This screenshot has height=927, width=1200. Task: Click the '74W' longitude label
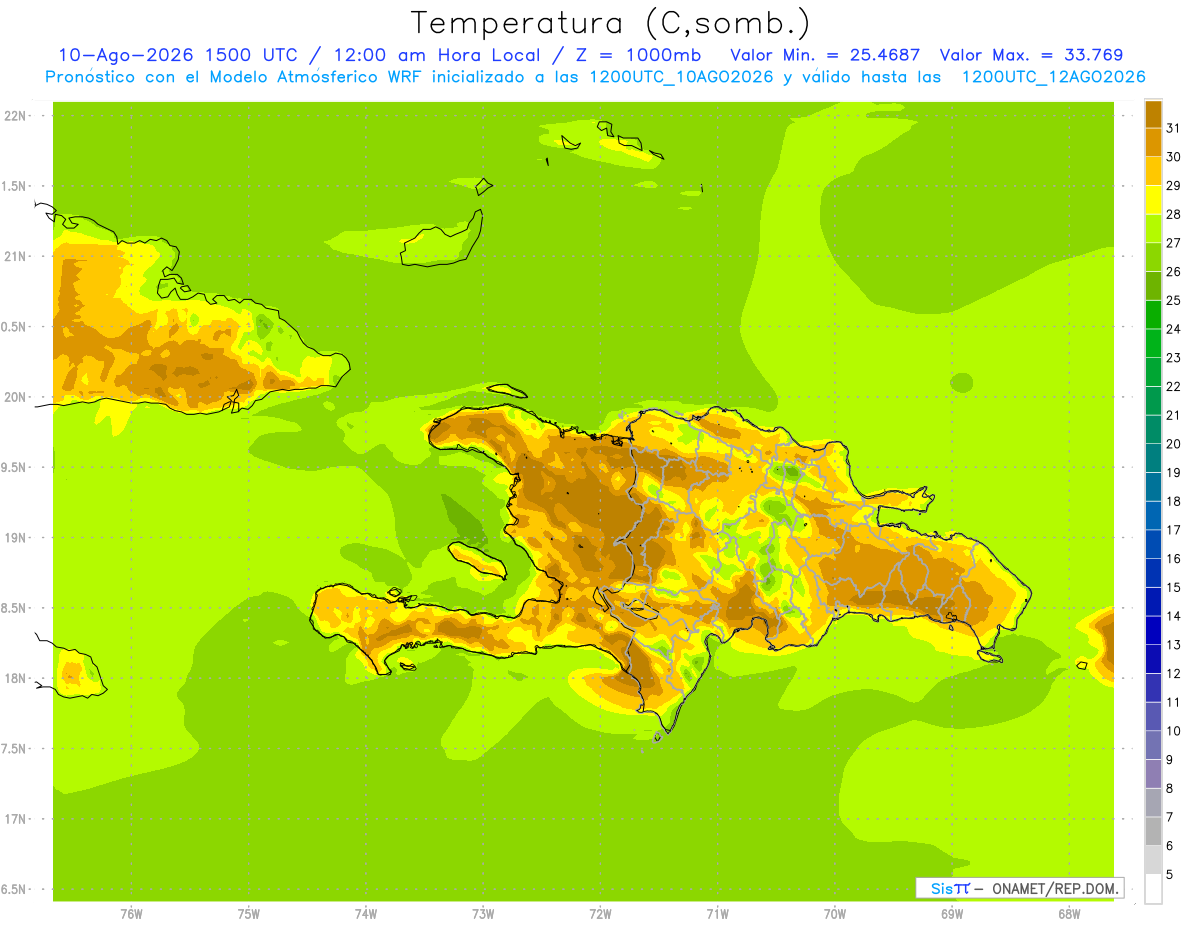point(366,914)
